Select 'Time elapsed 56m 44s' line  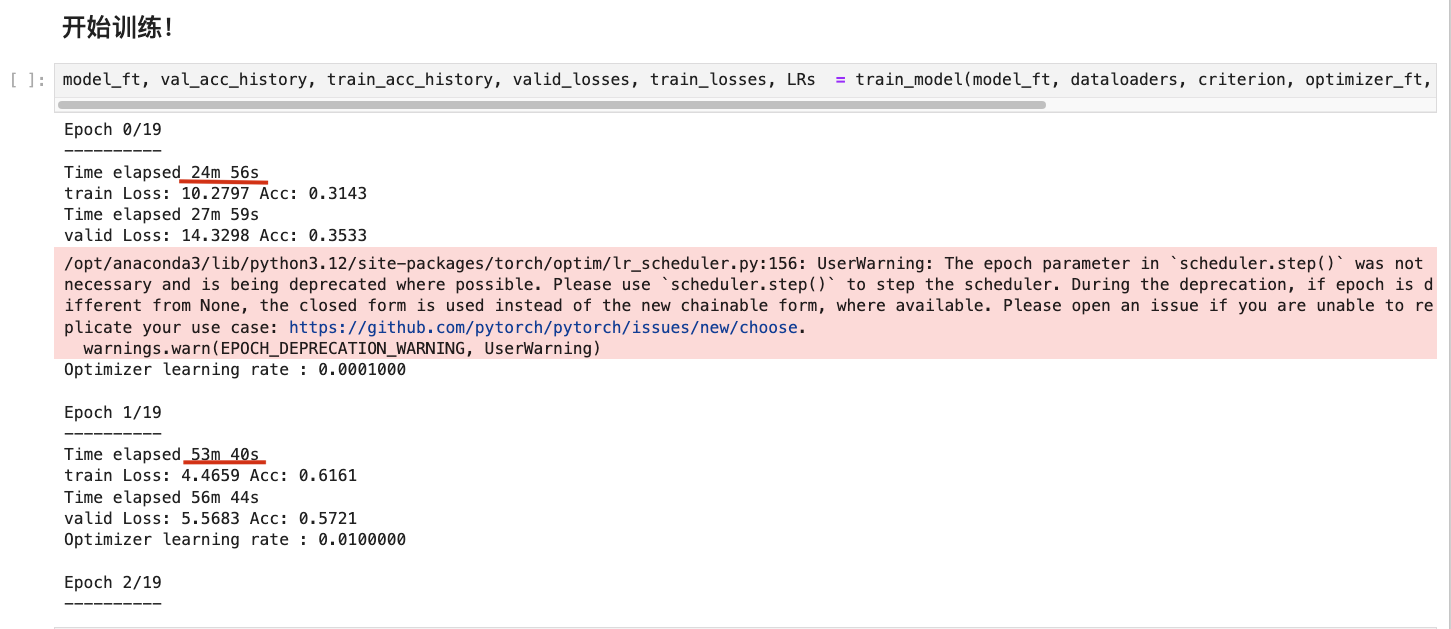coord(162,497)
